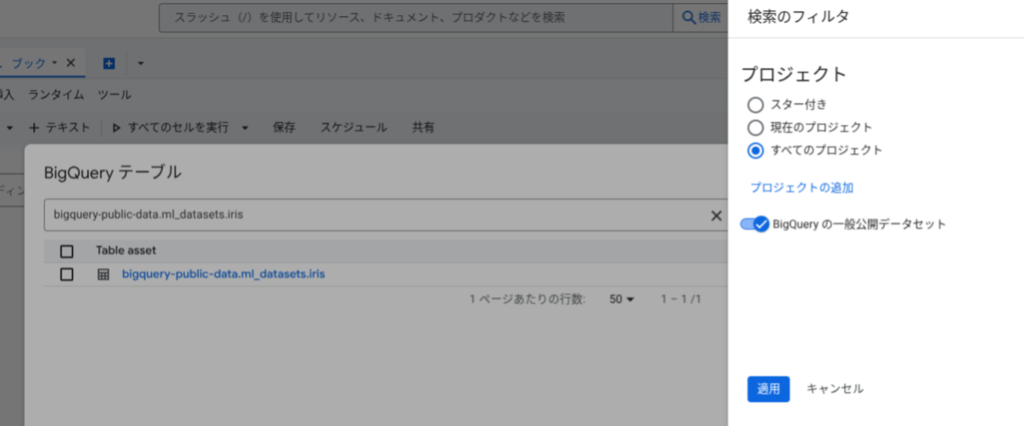Expand the dropdown arrow beside new-tab icon
This screenshot has width=1024, height=426.
140,63
